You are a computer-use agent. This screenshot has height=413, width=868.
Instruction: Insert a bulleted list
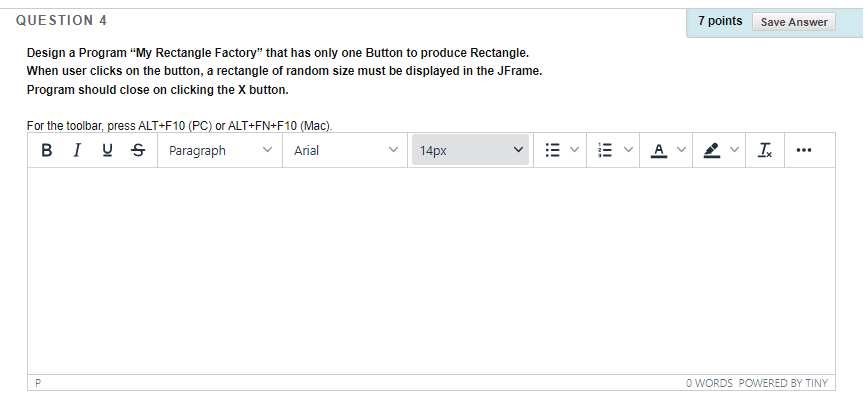click(x=552, y=150)
